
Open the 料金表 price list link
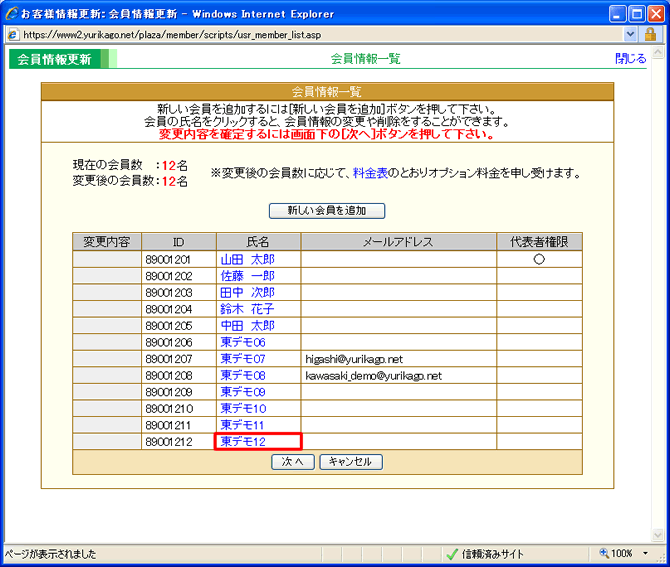click(x=370, y=173)
